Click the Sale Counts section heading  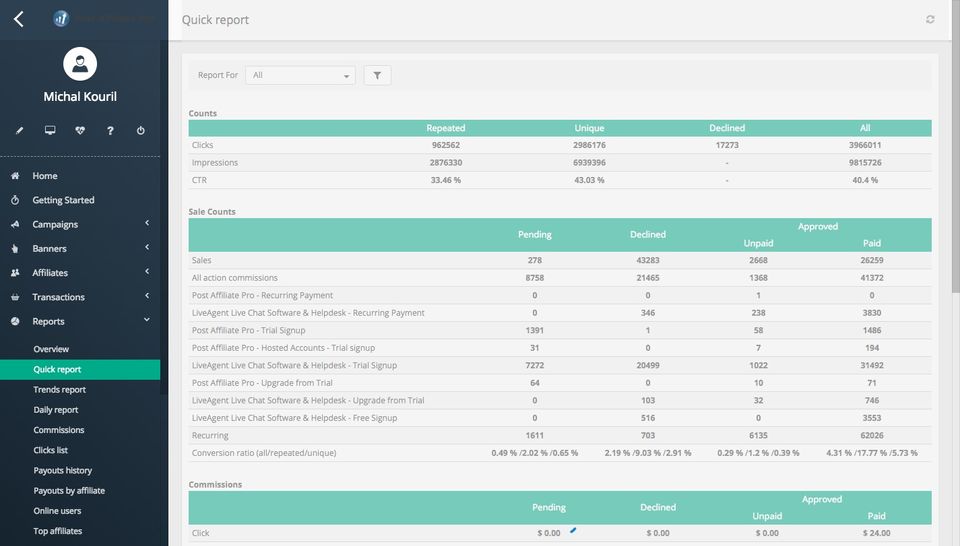(212, 212)
